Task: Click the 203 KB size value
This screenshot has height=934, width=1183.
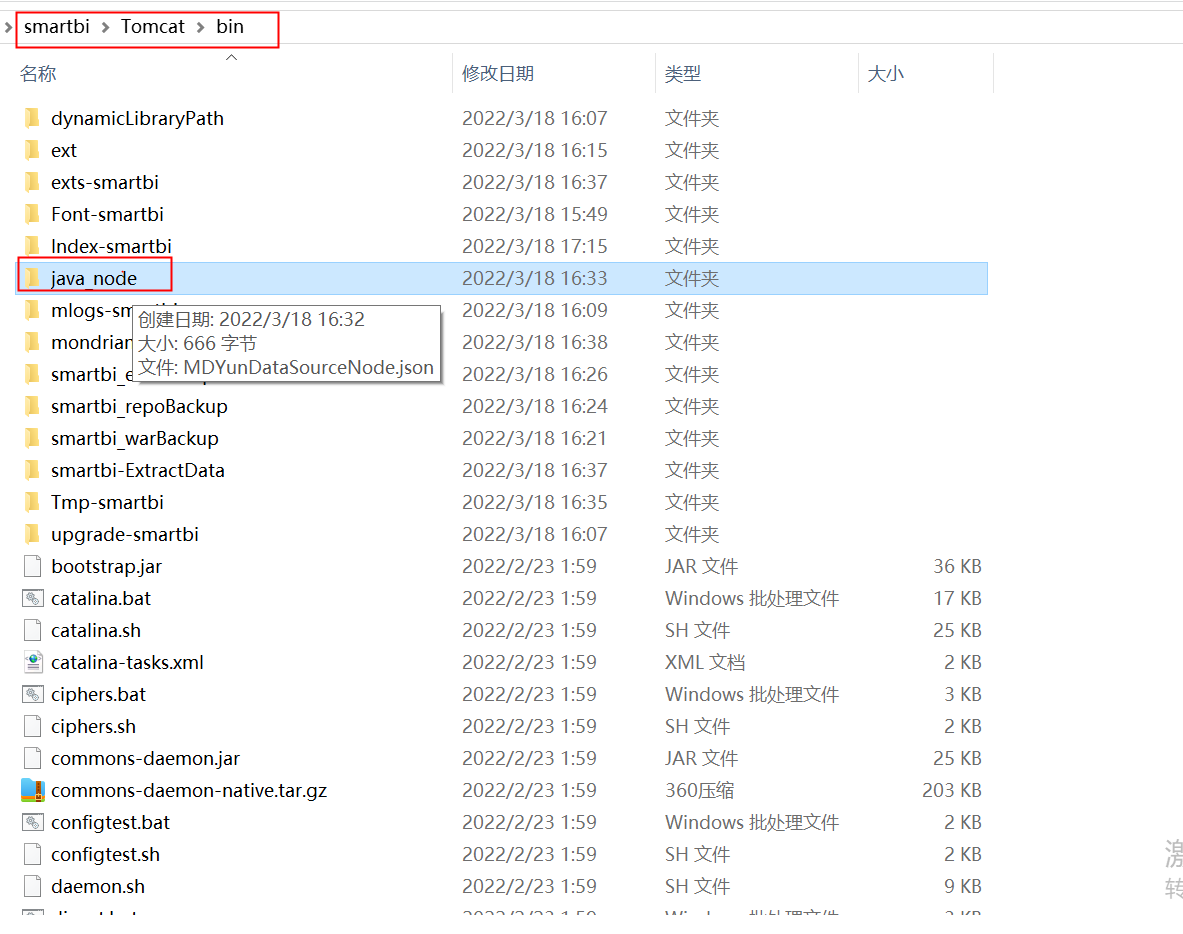Action: [951, 791]
